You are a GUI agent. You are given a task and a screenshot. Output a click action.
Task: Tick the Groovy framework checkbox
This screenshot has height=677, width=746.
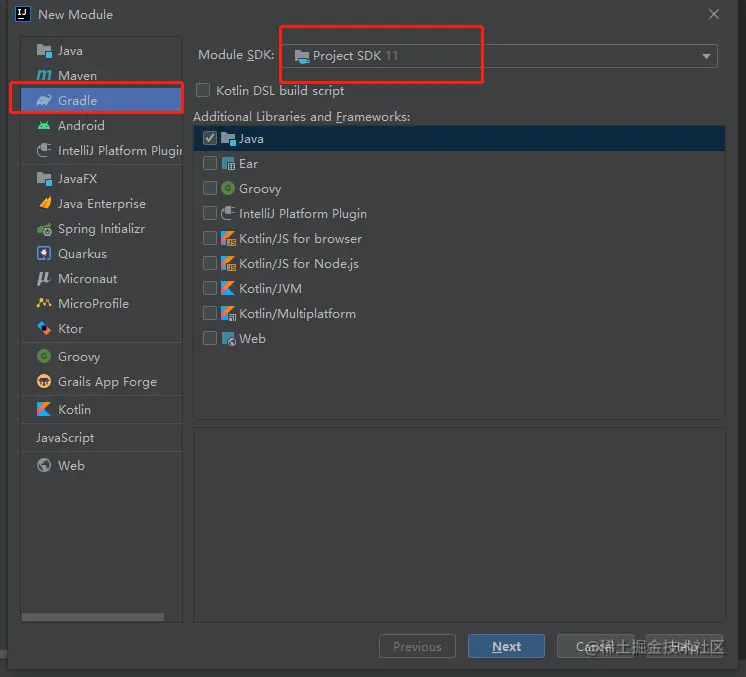(210, 188)
